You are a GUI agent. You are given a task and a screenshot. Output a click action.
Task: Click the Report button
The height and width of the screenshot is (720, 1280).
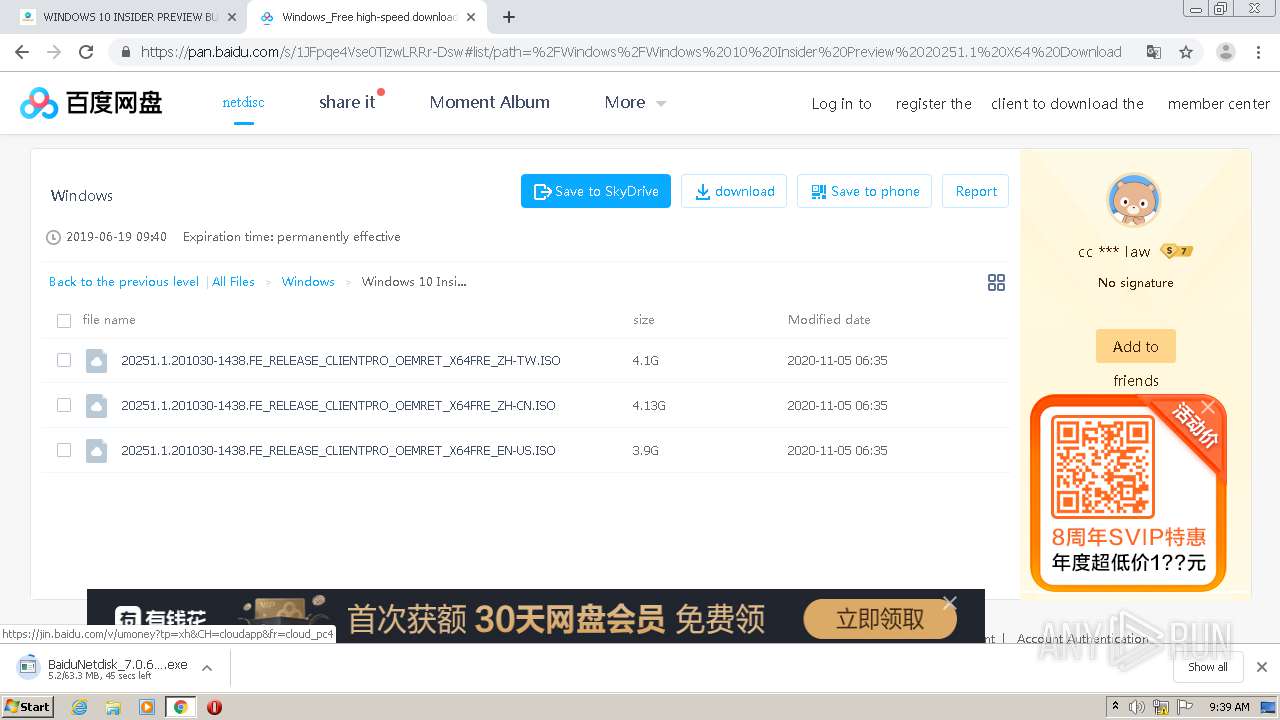coord(975,191)
